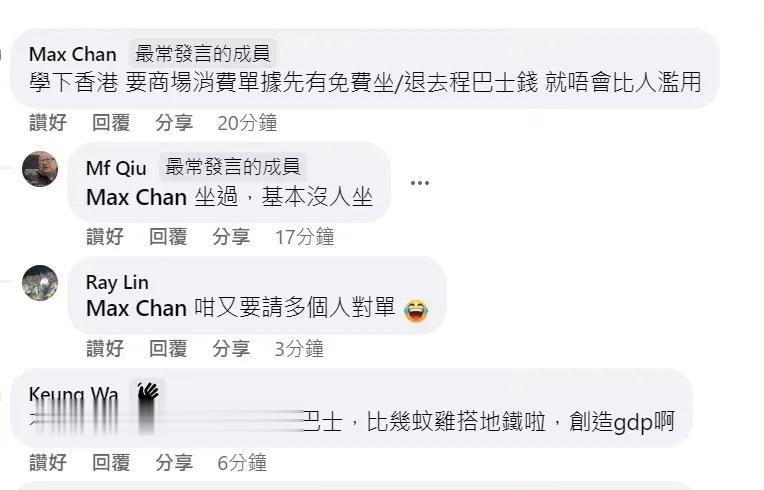Like Ray Lin's reply with 讚好

[x=105, y=349]
